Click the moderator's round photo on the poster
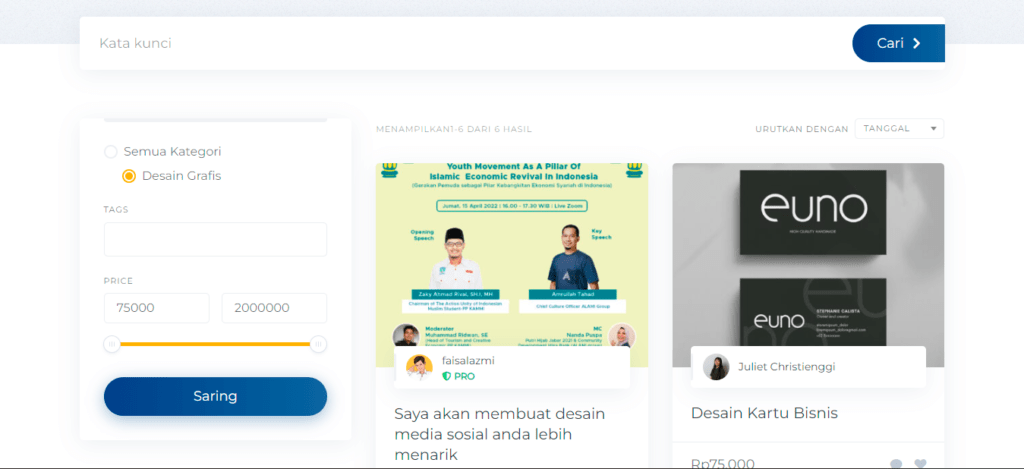This screenshot has width=1024, height=469. point(406,336)
